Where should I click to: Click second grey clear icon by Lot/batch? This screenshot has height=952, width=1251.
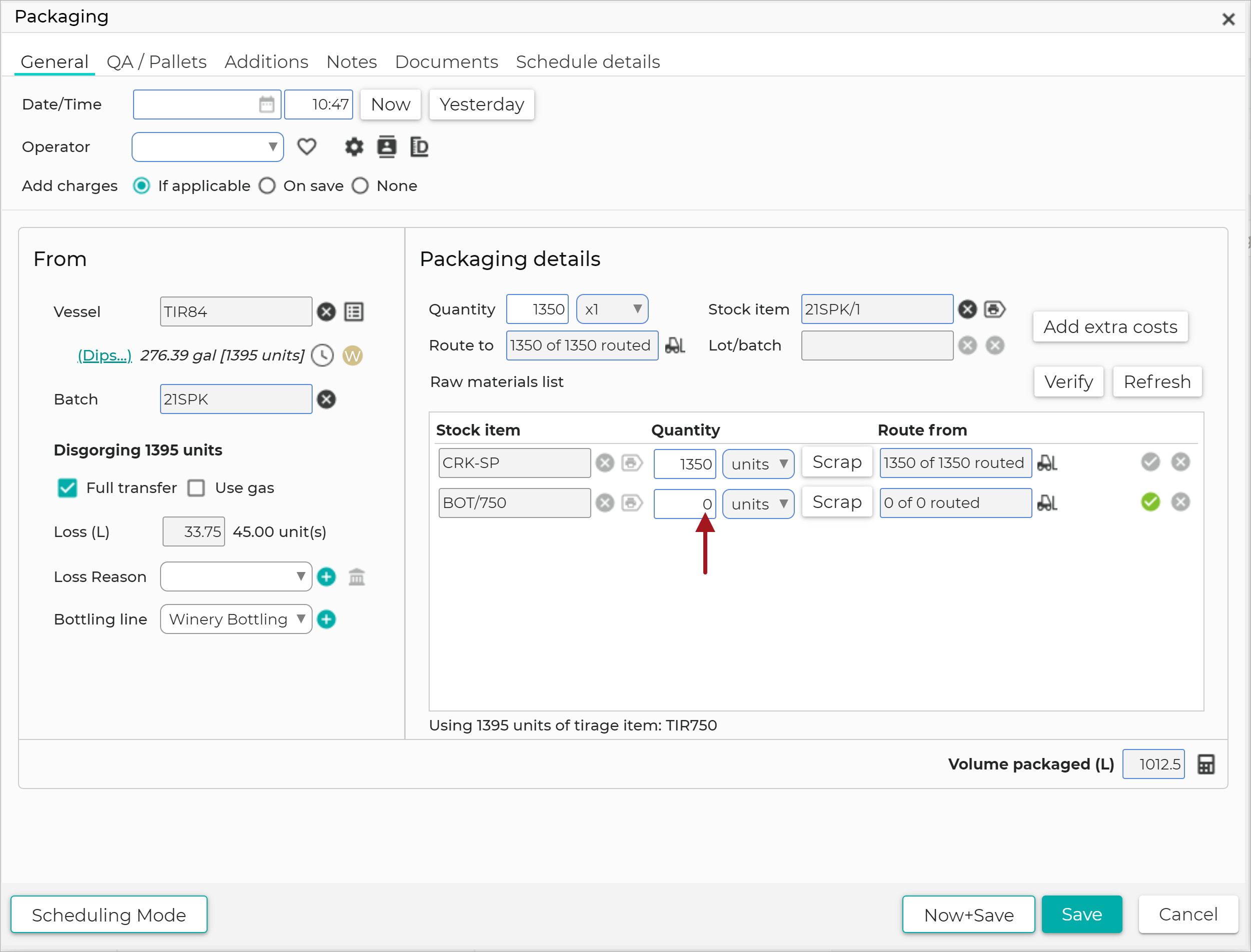click(995, 345)
